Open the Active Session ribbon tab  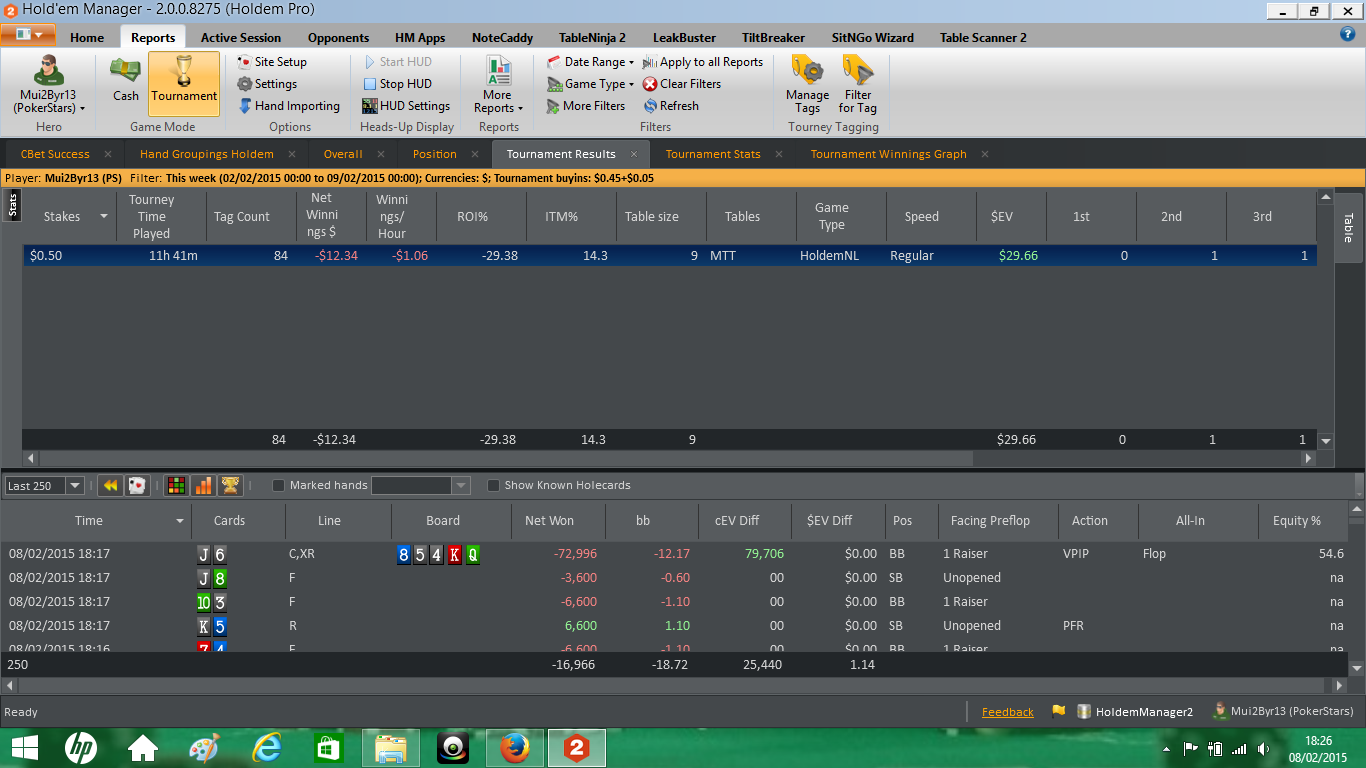tap(241, 38)
